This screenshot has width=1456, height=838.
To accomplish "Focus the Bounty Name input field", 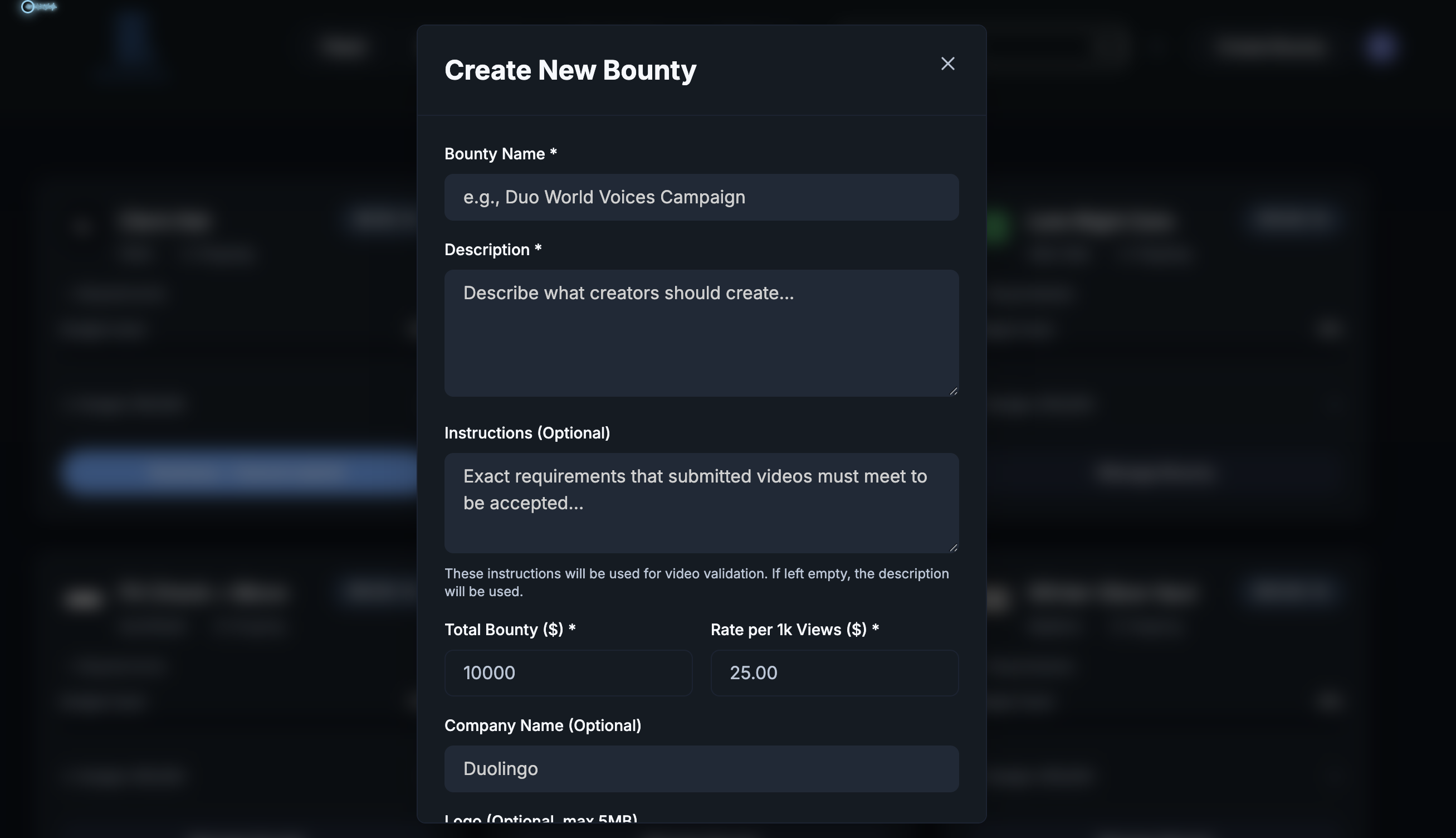I will 701,197.
